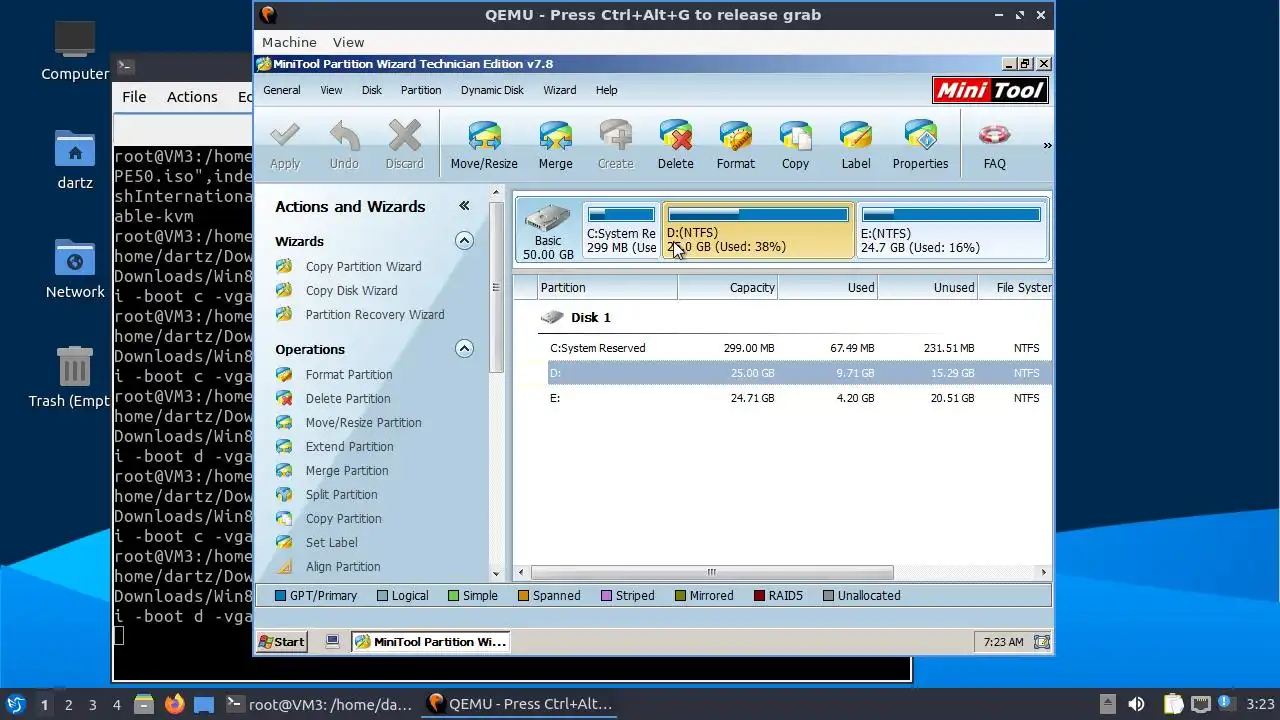The width and height of the screenshot is (1280, 720).
Task: Open the Dynamic Disk menu
Action: pyautogui.click(x=492, y=90)
